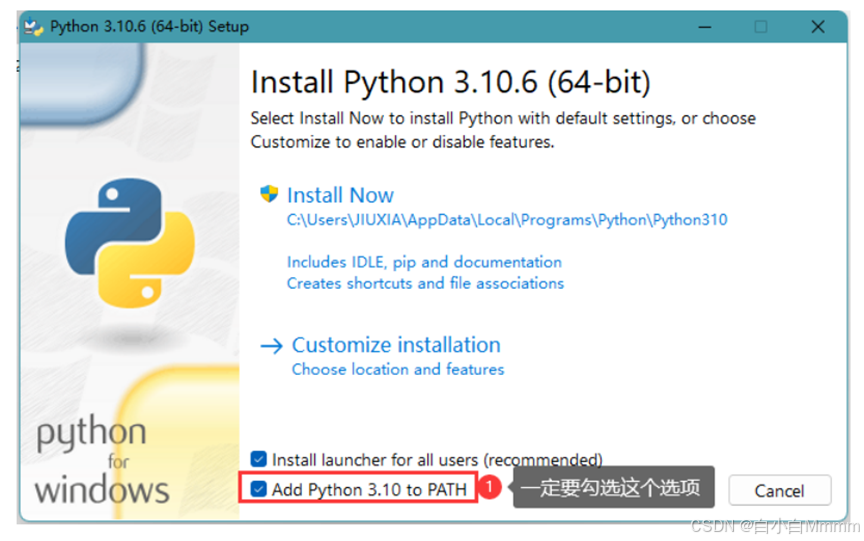Click the Python 3.10.6 Setup window title

149,26
